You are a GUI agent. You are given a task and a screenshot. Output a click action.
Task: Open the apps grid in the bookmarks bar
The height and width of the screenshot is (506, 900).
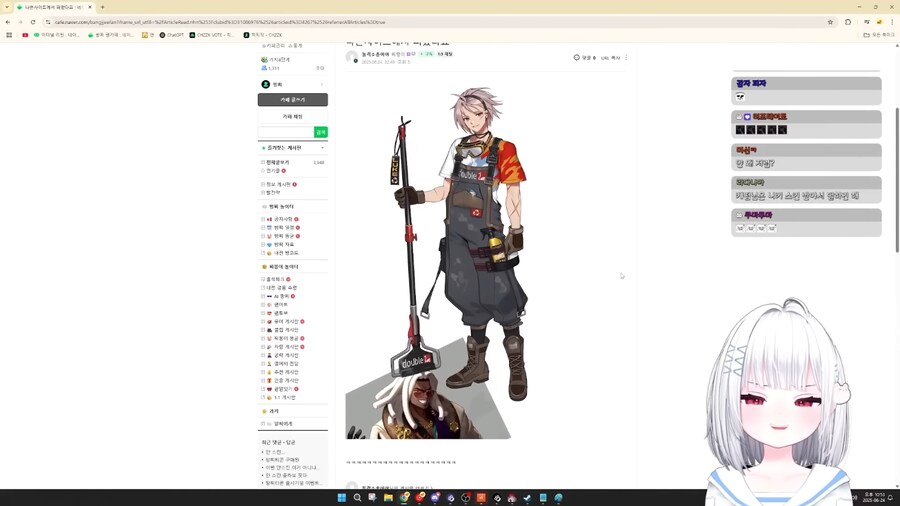pyautogui.click(x=9, y=35)
